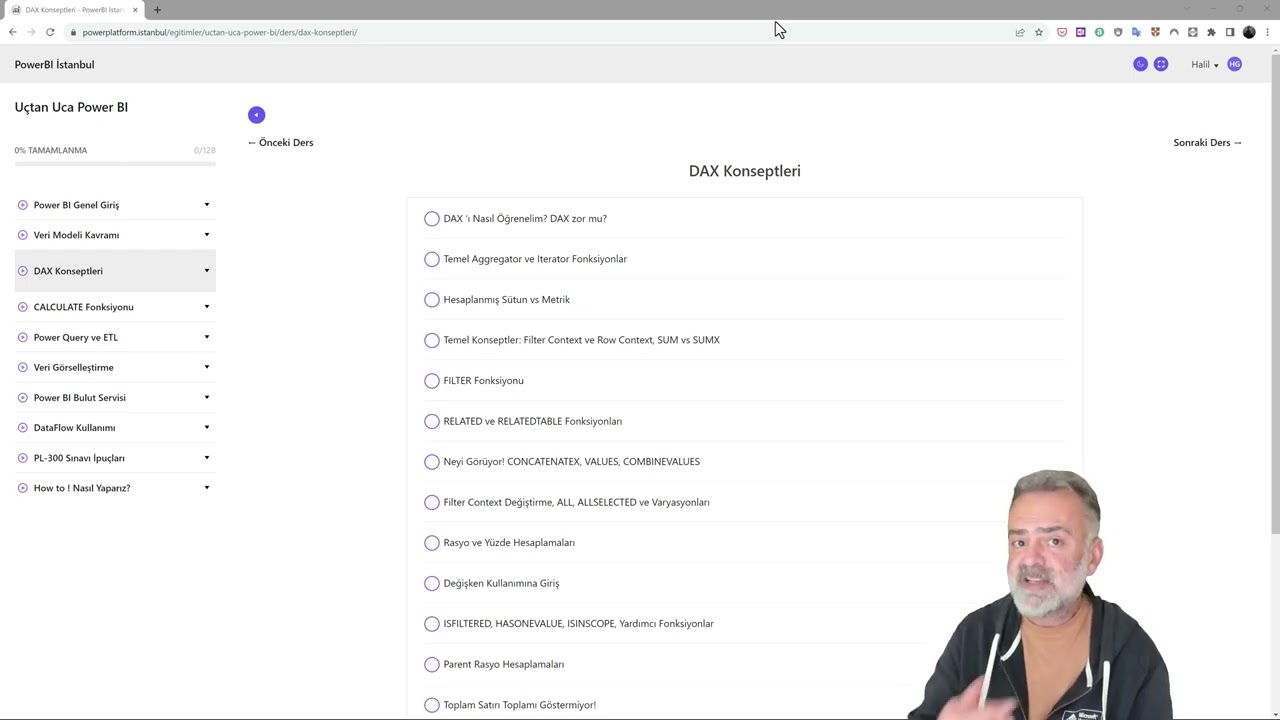This screenshot has width=1280, height=720.
Task: Click the circle icon next to Veri Modeli Kavramı
Action: pyautogui.click(x=23, y=235)
